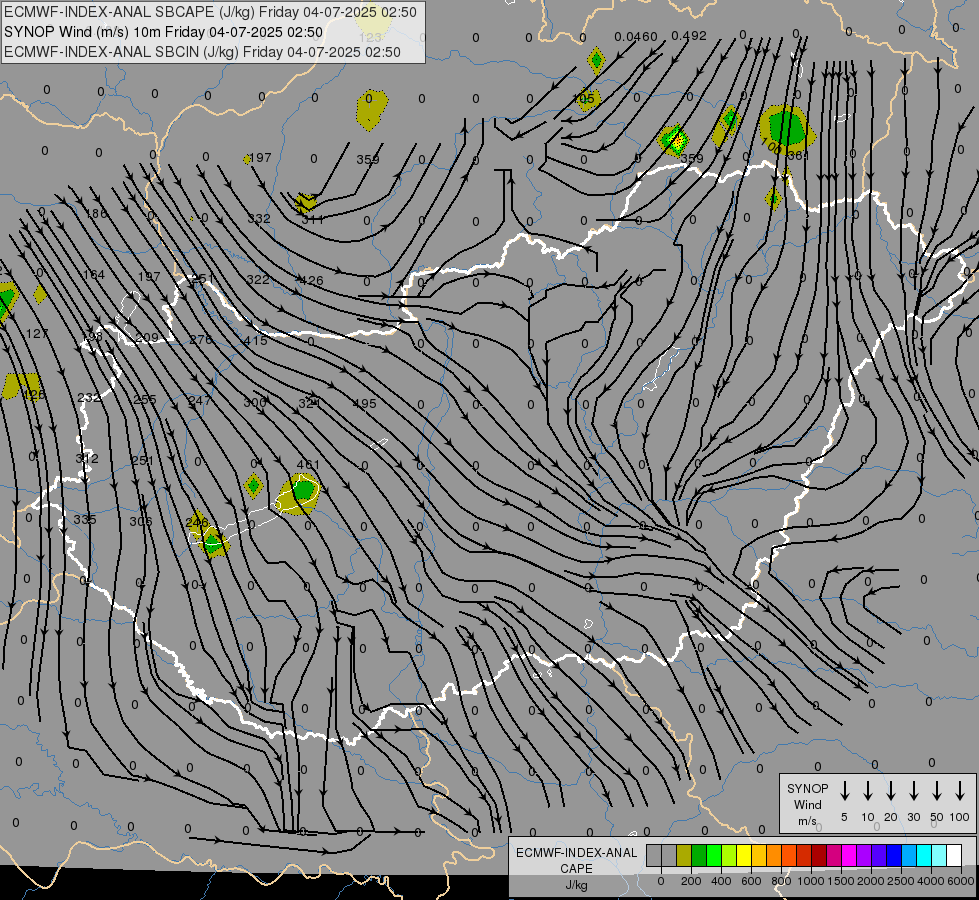The width and height of the screenshot is (979, 900).
Task: Click the '186' value on the map
Action: pyautogui.click(x=96, y=214)
